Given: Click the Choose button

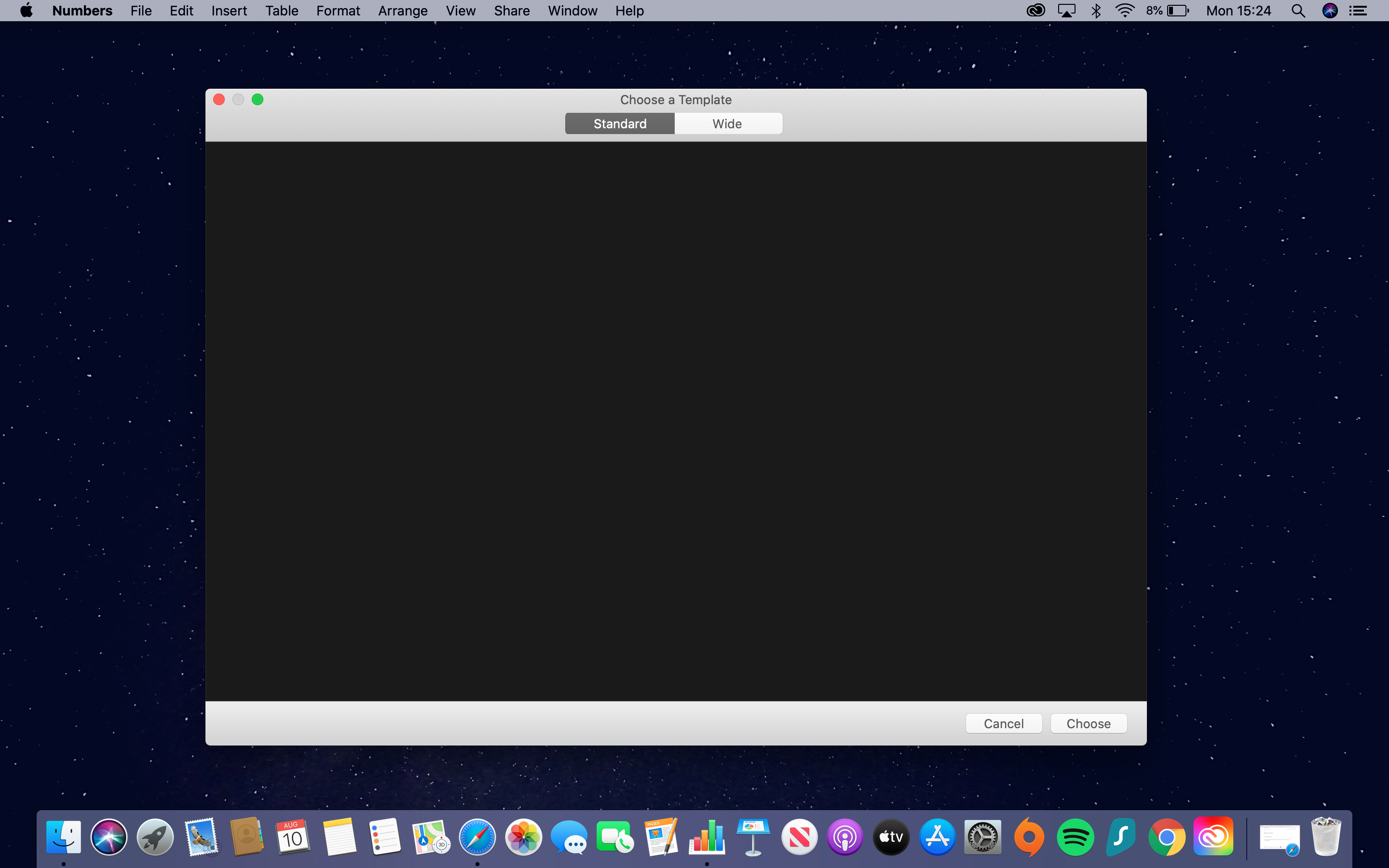Looking at the screenshot, I should [x=1088, y=723].
